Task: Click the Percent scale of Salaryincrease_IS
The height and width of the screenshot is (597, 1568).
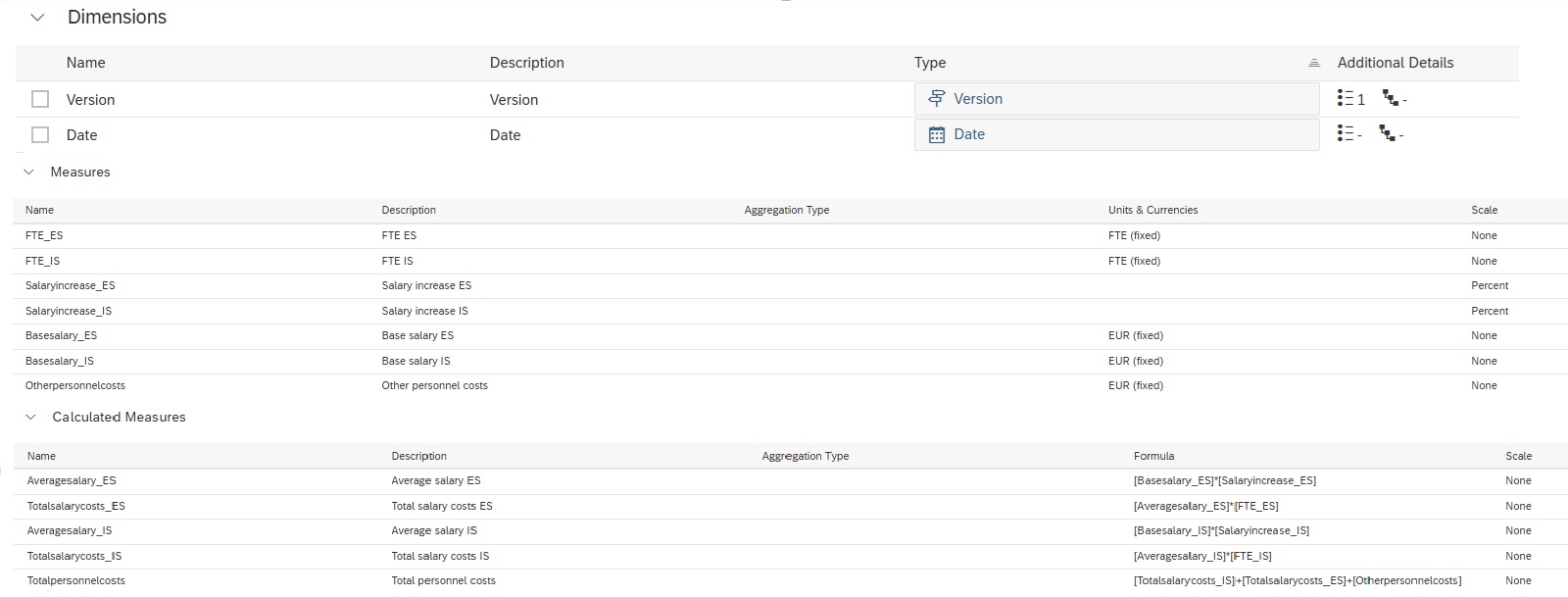Action: (x=1490, y=311)
